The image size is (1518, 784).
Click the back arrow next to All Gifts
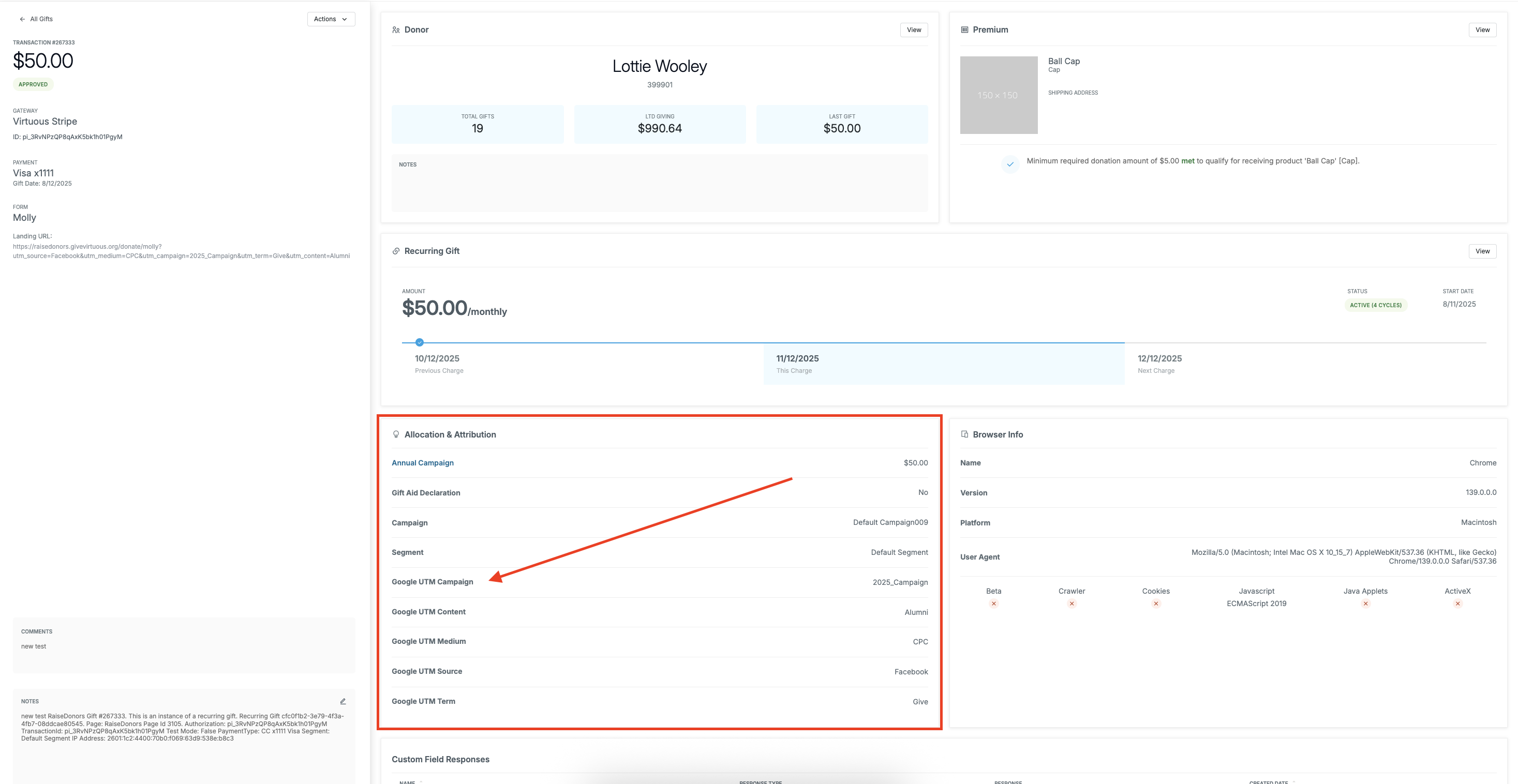(x=22, y=19)
